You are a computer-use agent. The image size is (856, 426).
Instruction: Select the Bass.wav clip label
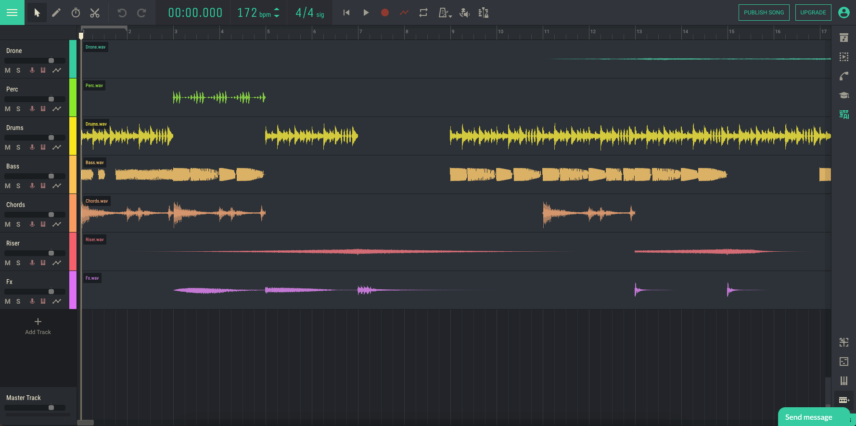point(95,163)
